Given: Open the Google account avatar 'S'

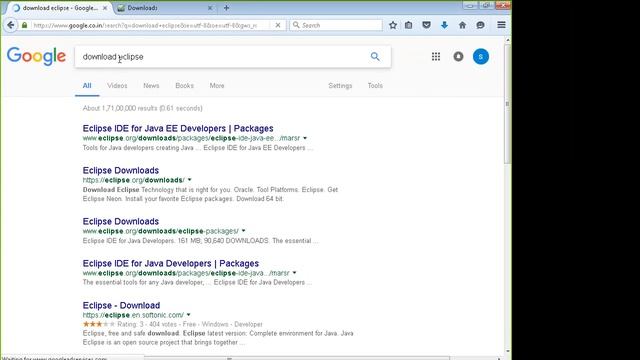Looking at the screenshot, I should (481, 57).
